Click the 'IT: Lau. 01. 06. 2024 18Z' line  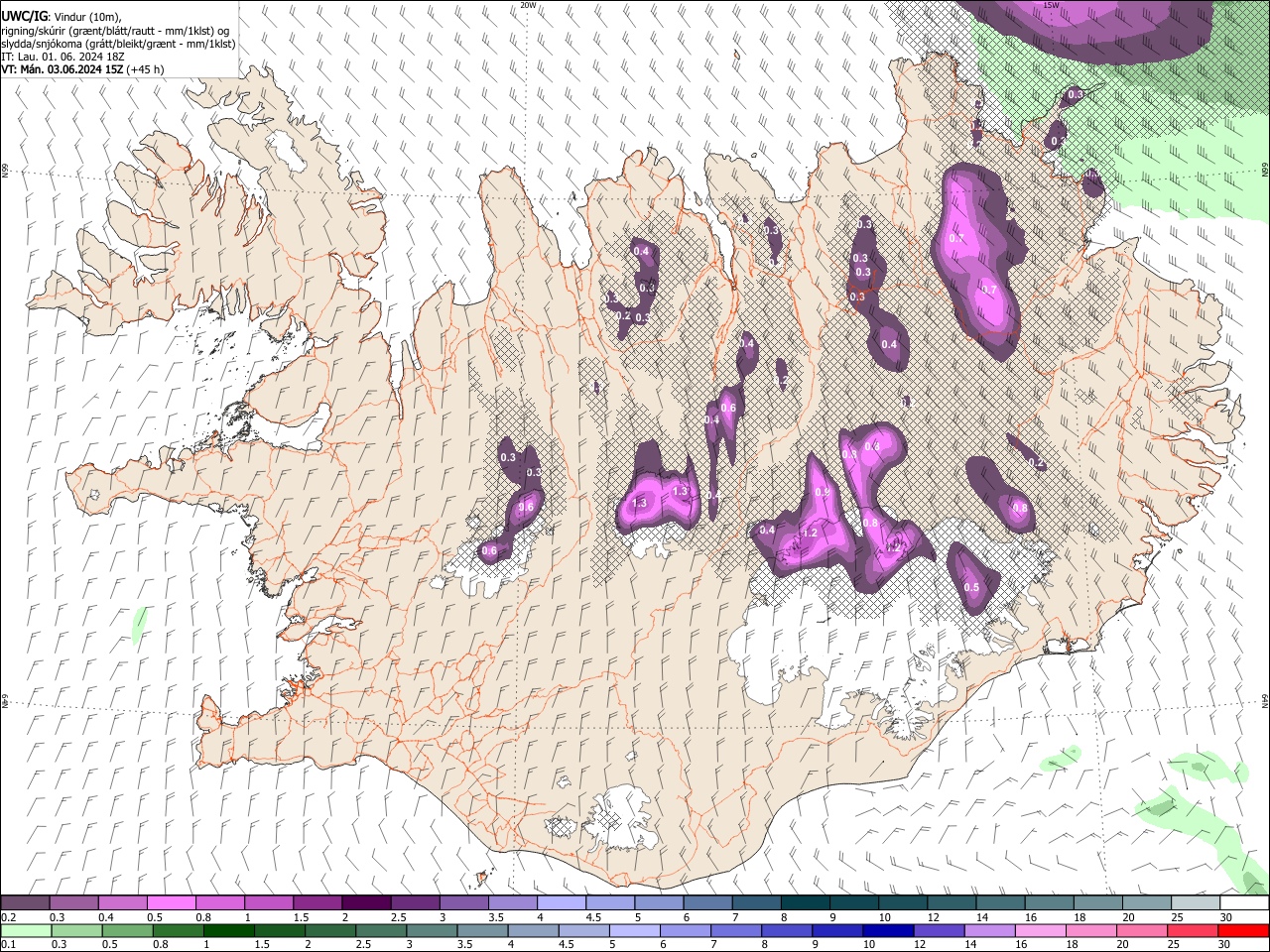[x=63, y=57]
